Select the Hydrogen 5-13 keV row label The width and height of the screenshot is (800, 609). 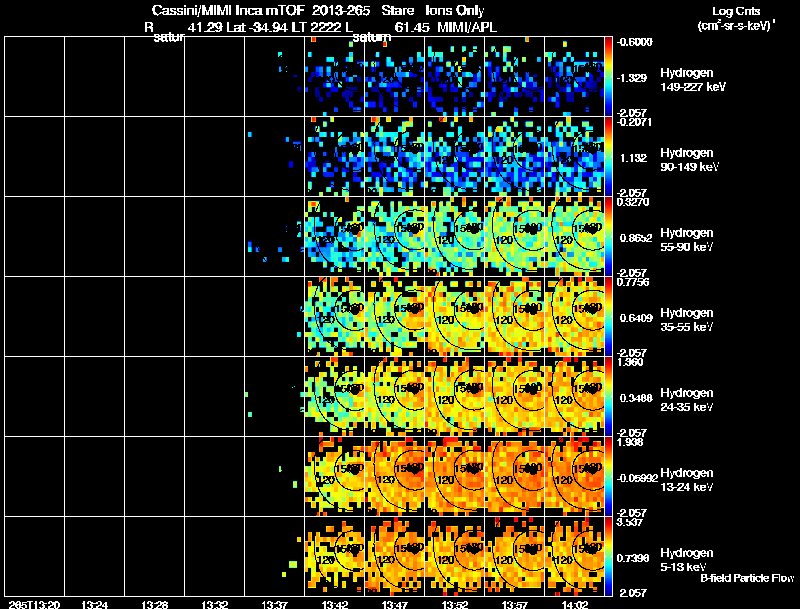pyautogui.click(x=687, y=560)
